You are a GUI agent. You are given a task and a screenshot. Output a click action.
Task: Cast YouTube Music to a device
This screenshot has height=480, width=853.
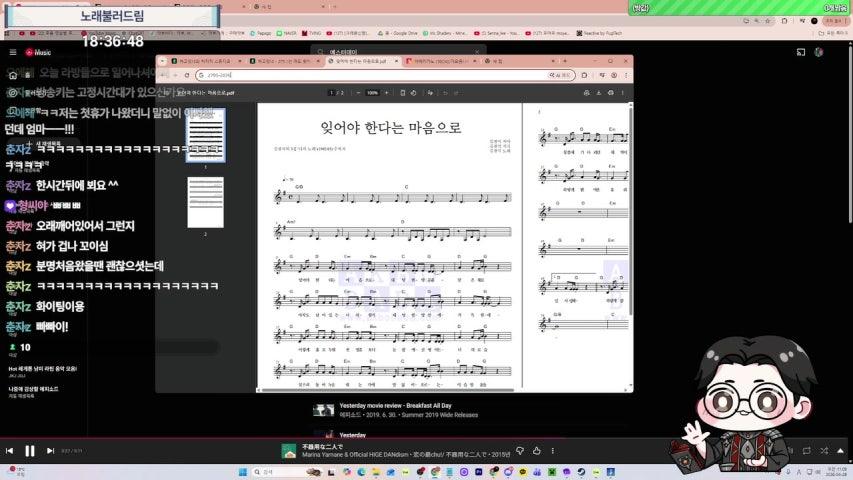pos(801,52)
